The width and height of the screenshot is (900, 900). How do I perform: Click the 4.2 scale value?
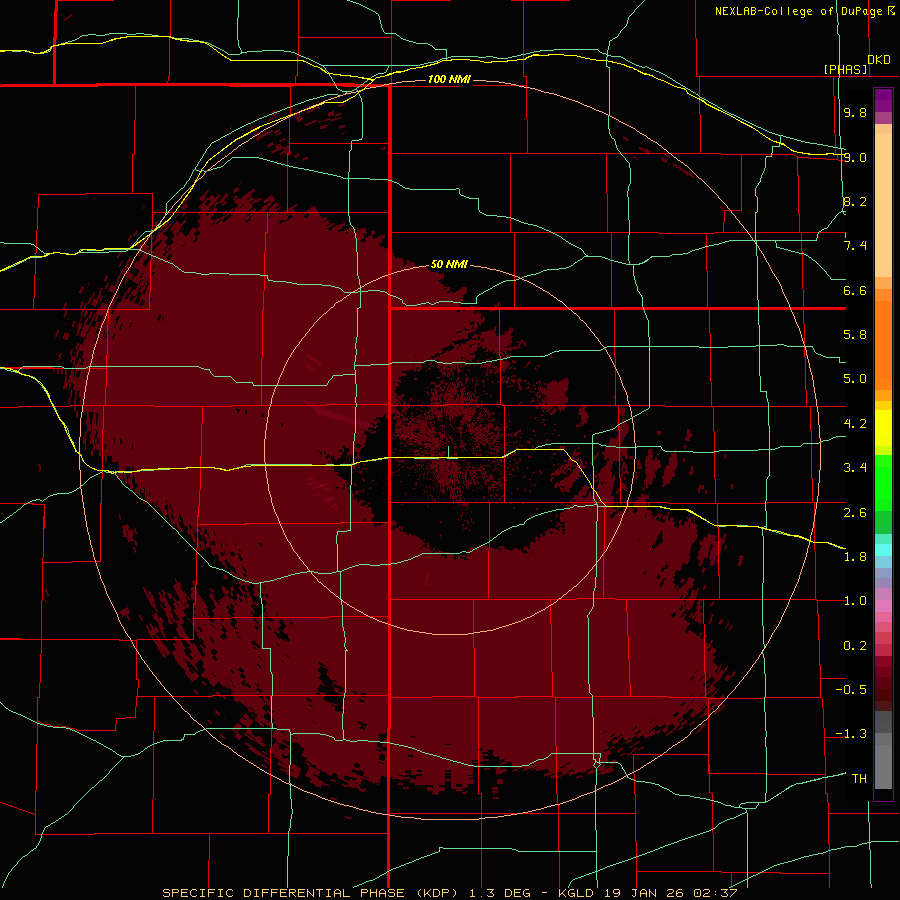pos(855,424)
